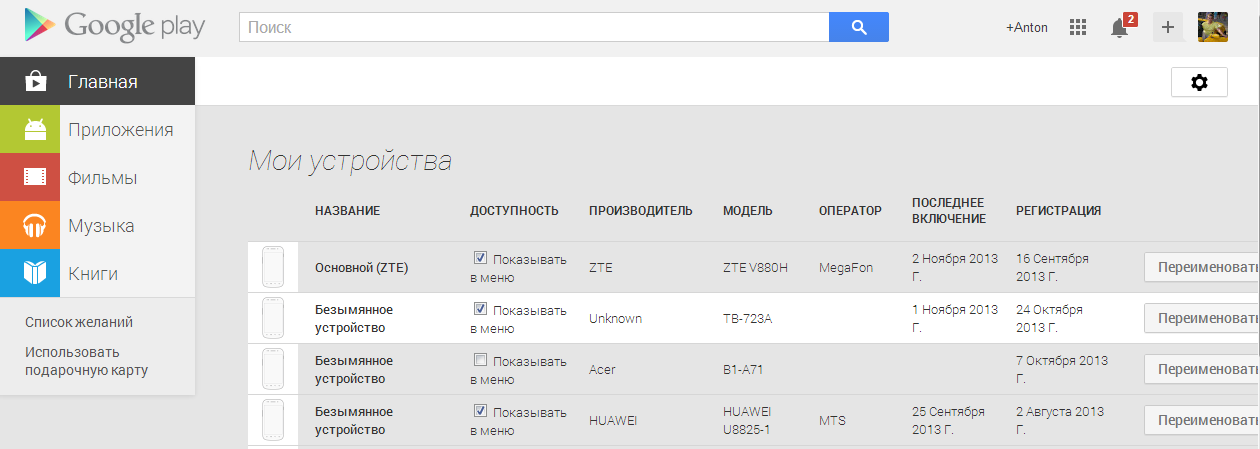The image size is (1260, 449).
Task: Click the plus share icon
Action: click(x=1167, y=27)
